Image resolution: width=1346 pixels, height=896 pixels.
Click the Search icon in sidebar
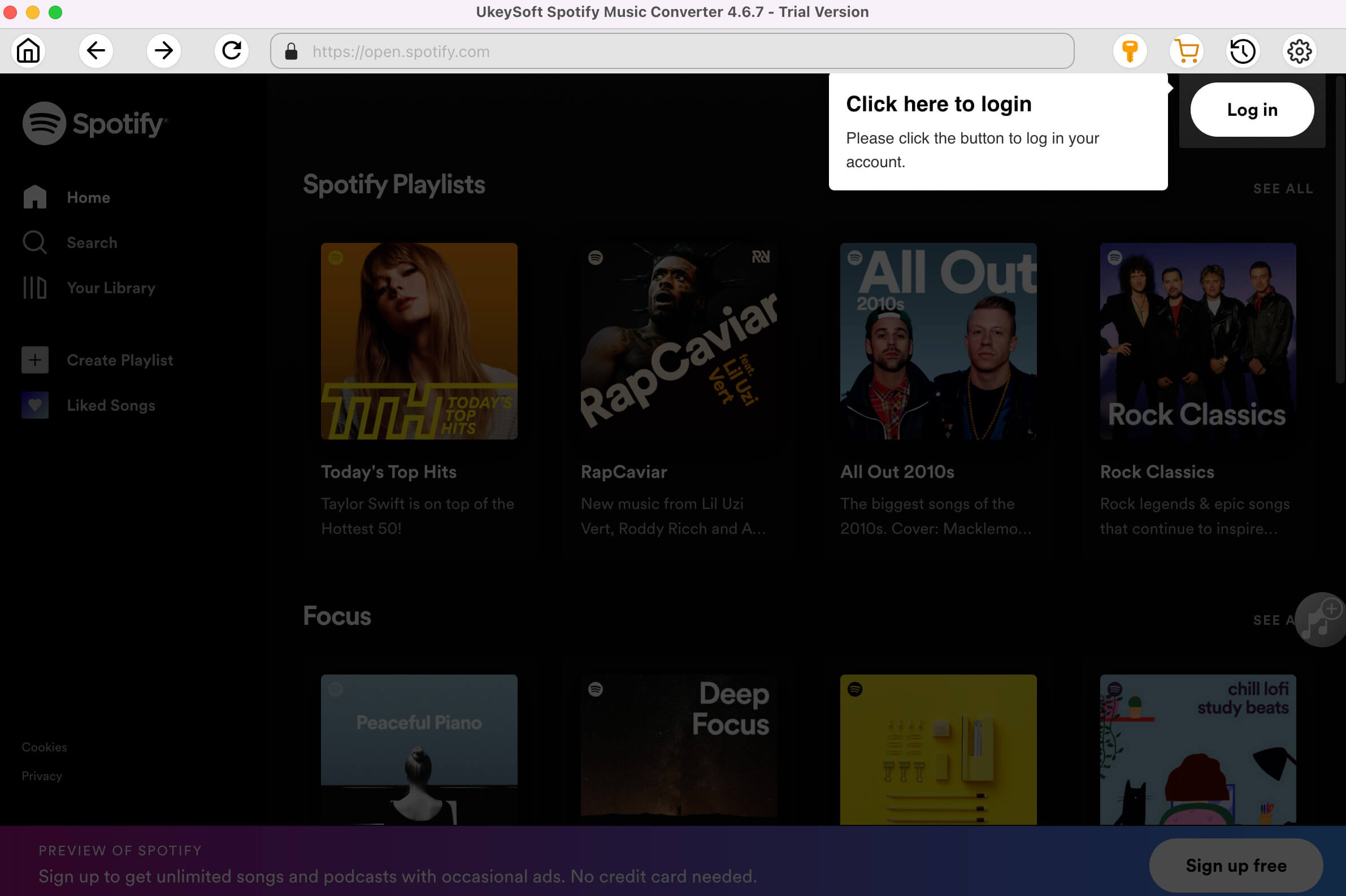(x=35, y=242)
